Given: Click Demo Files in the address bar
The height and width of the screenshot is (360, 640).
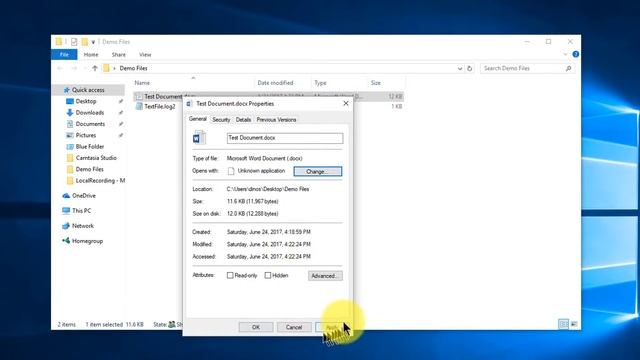Looking at the screenshot, I should (x=133, y=68).
